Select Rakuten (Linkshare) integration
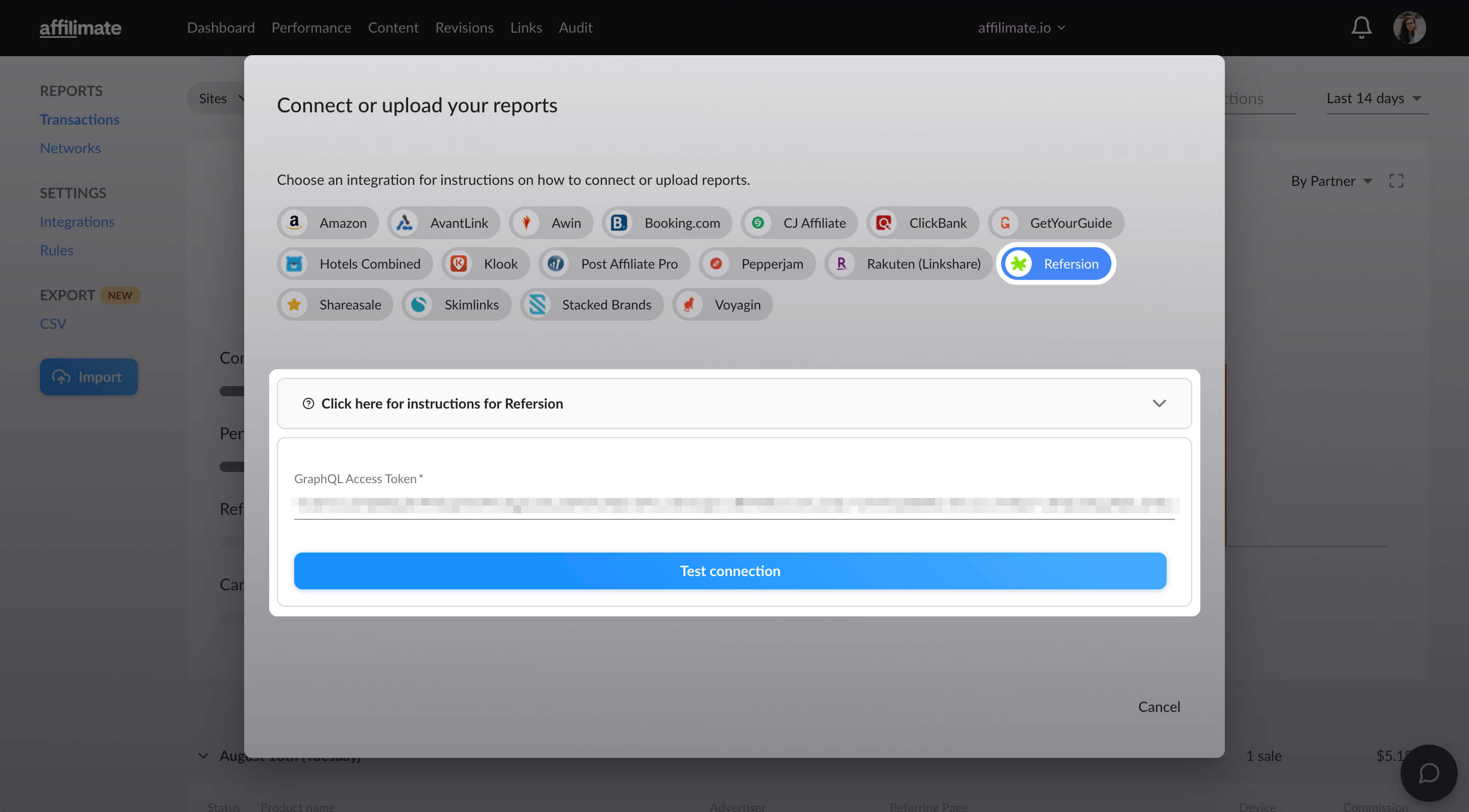Viewport: 1469px width, 812px height. pyautogui.click(x=909, y=264)
